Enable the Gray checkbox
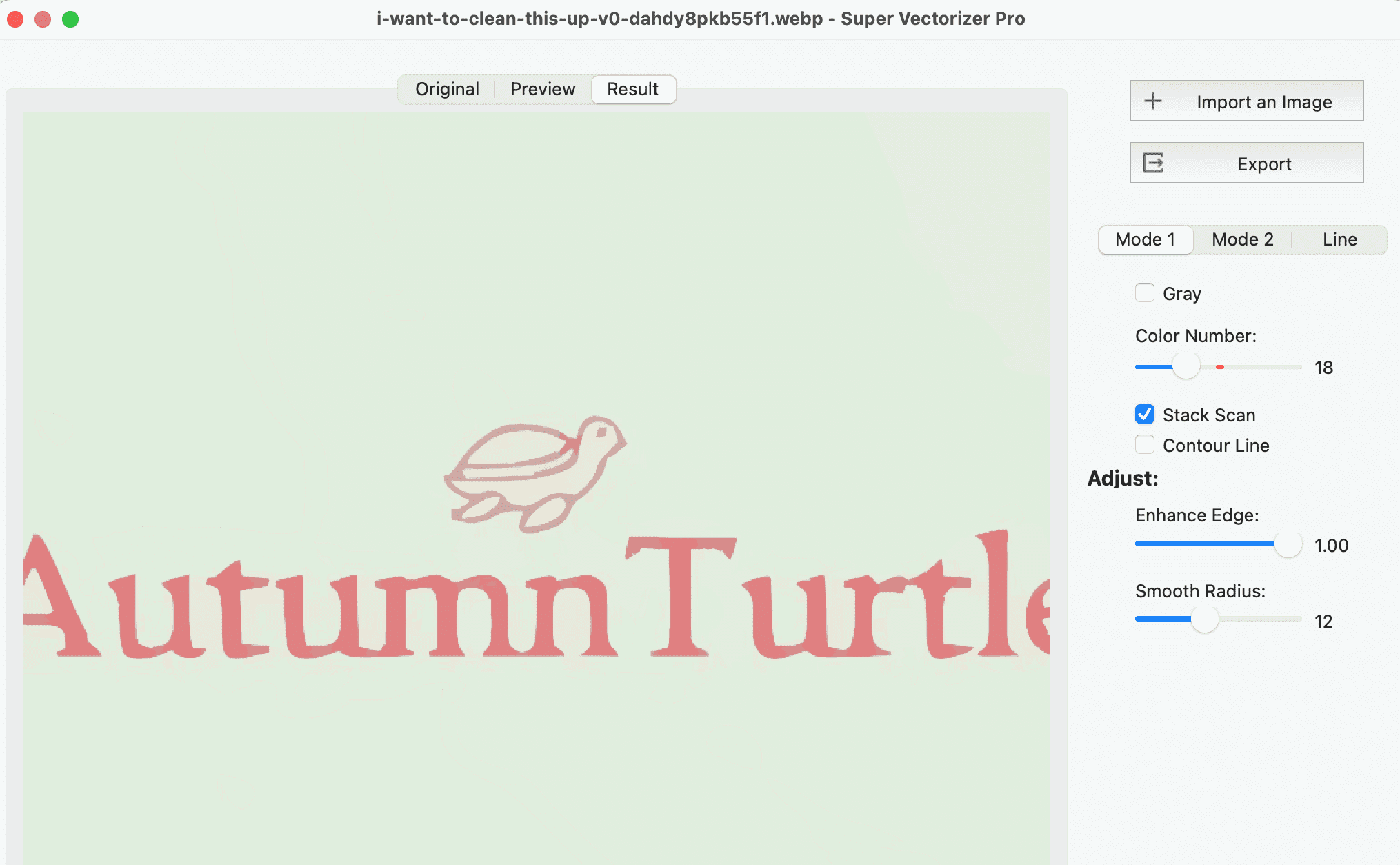Image resolution: width=1400 pixels, height=865 pixels. coord(1145,293)
